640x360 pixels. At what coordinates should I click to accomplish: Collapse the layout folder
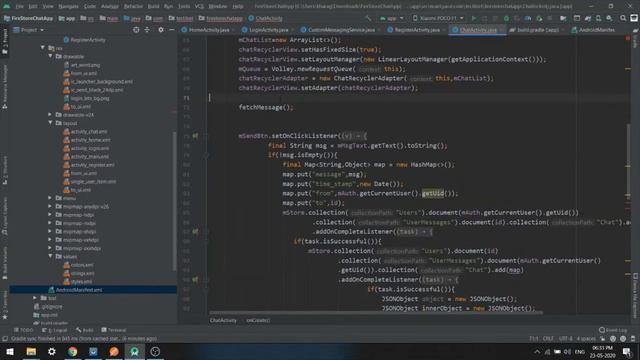point(51,123)
